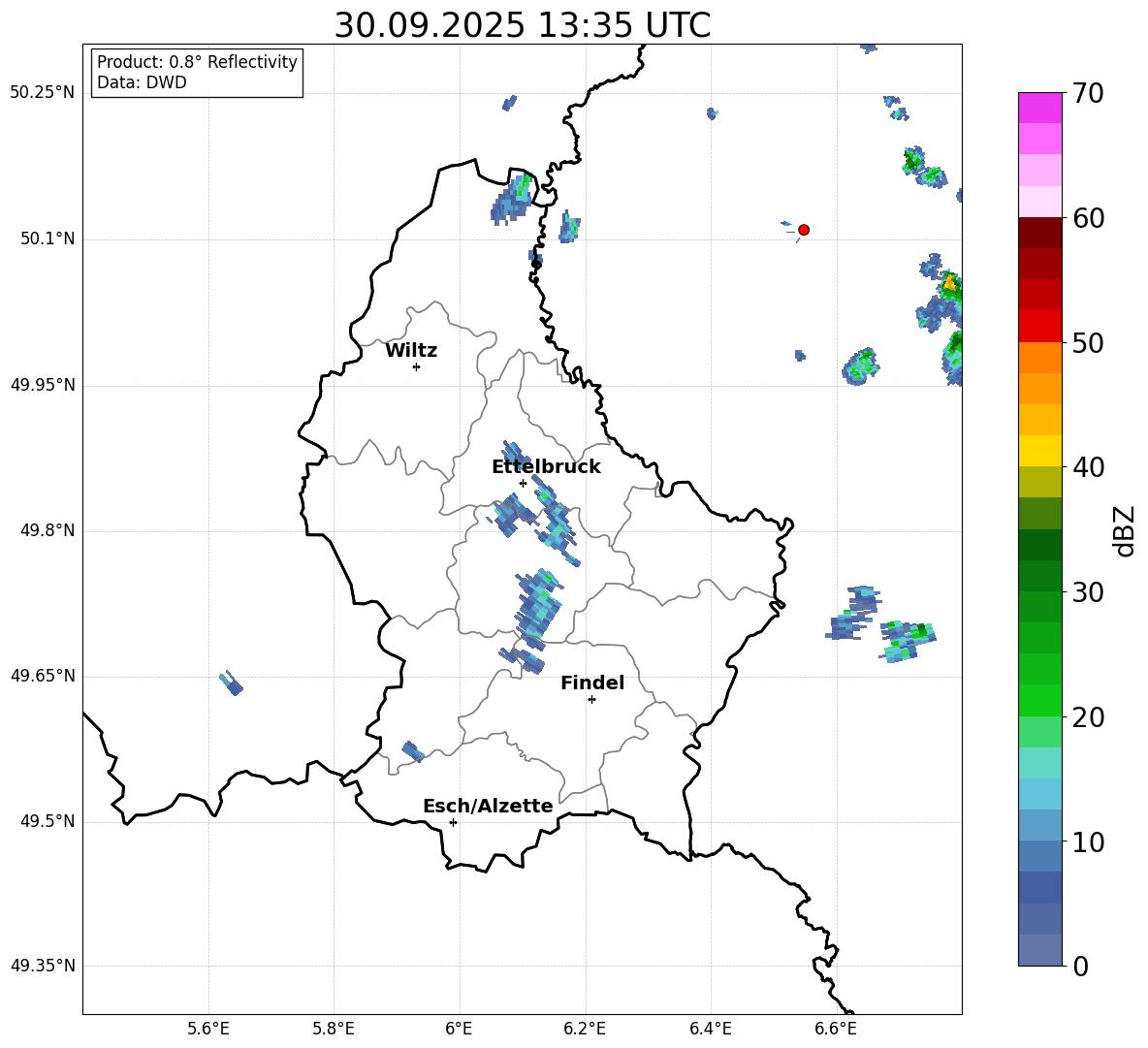Image resolution: width=1148 pixels, height=1048 pixels.
Task: Click the 49.35°N latitude label
Action: point(43,966)
